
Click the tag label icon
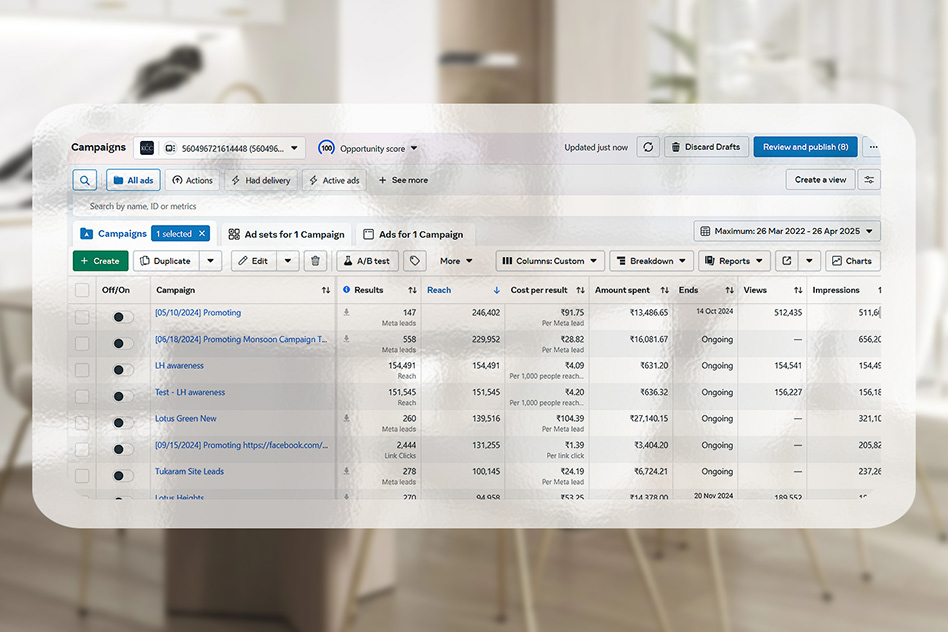coord(415,261)
